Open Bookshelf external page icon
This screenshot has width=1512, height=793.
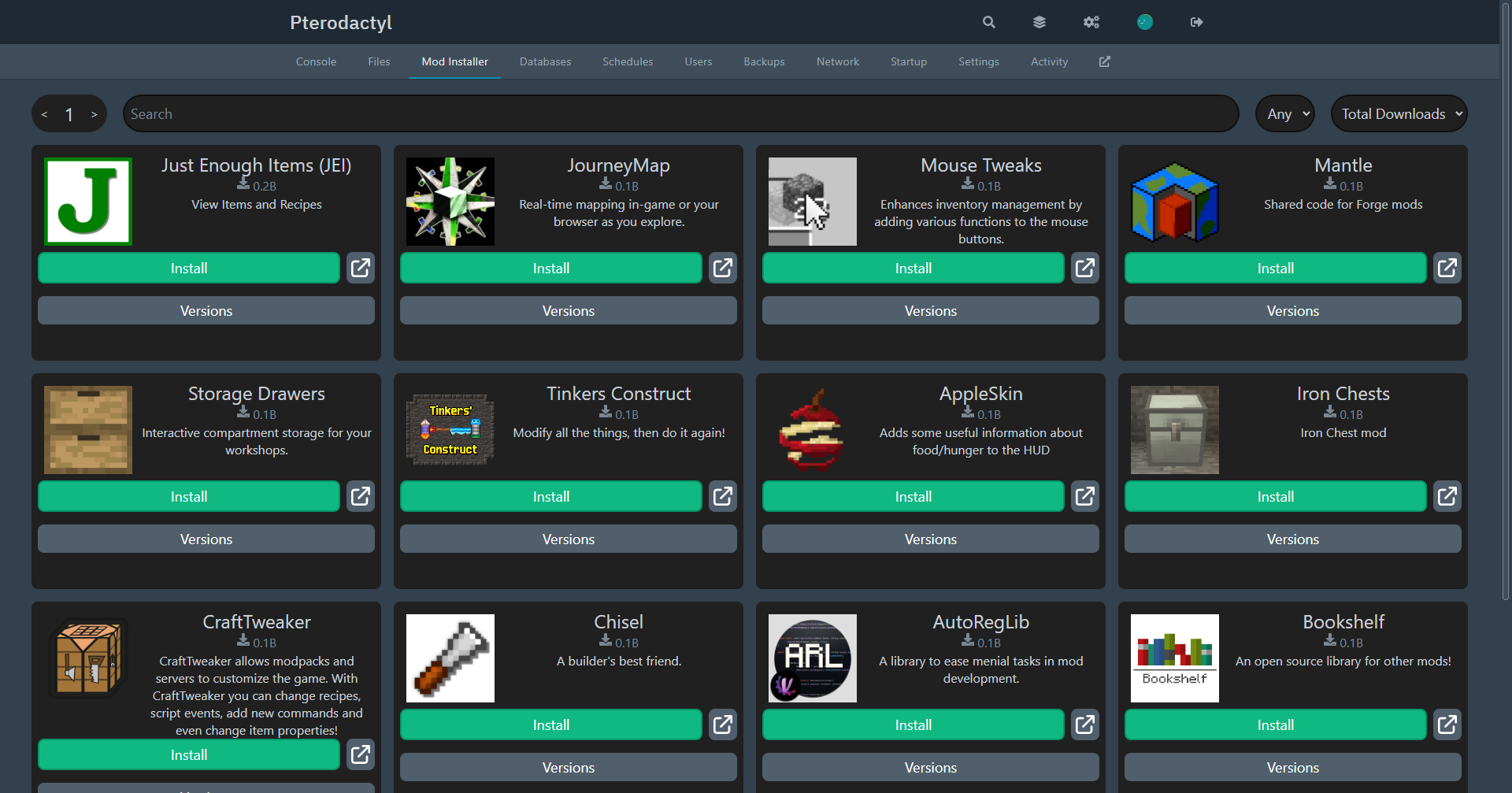1447,724
